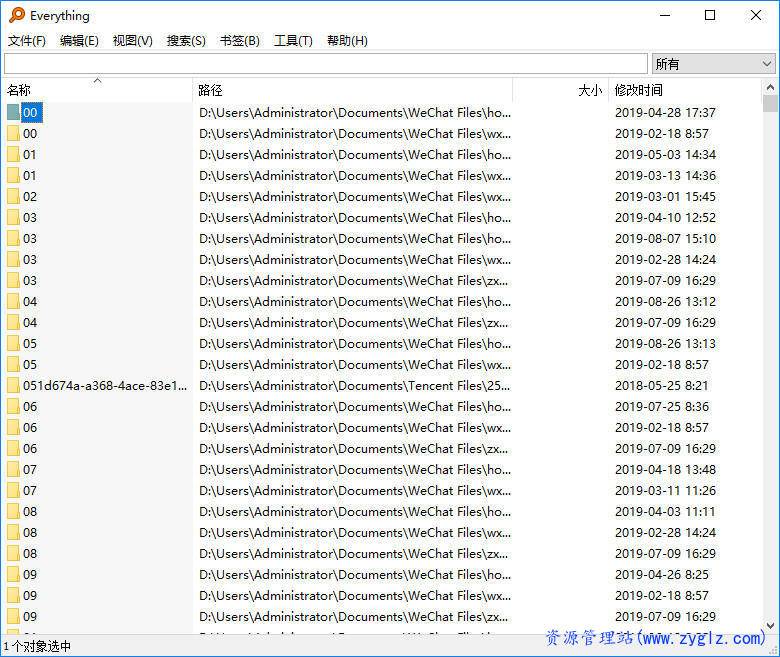Image resolution: width=780 pixels, height=657 pixels.
Task: Select folder icon of 04 dated 2019-08-26 13:12
Action: click(13, 301)
